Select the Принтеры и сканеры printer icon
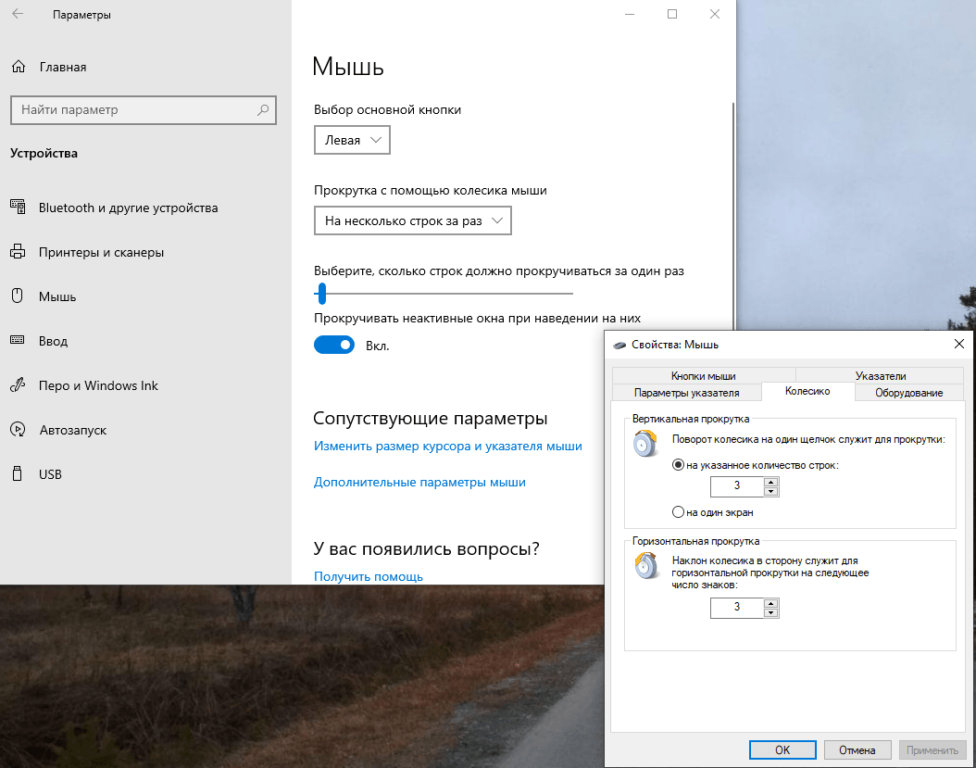This screenshot has width=976, height=768. point(17,251)
